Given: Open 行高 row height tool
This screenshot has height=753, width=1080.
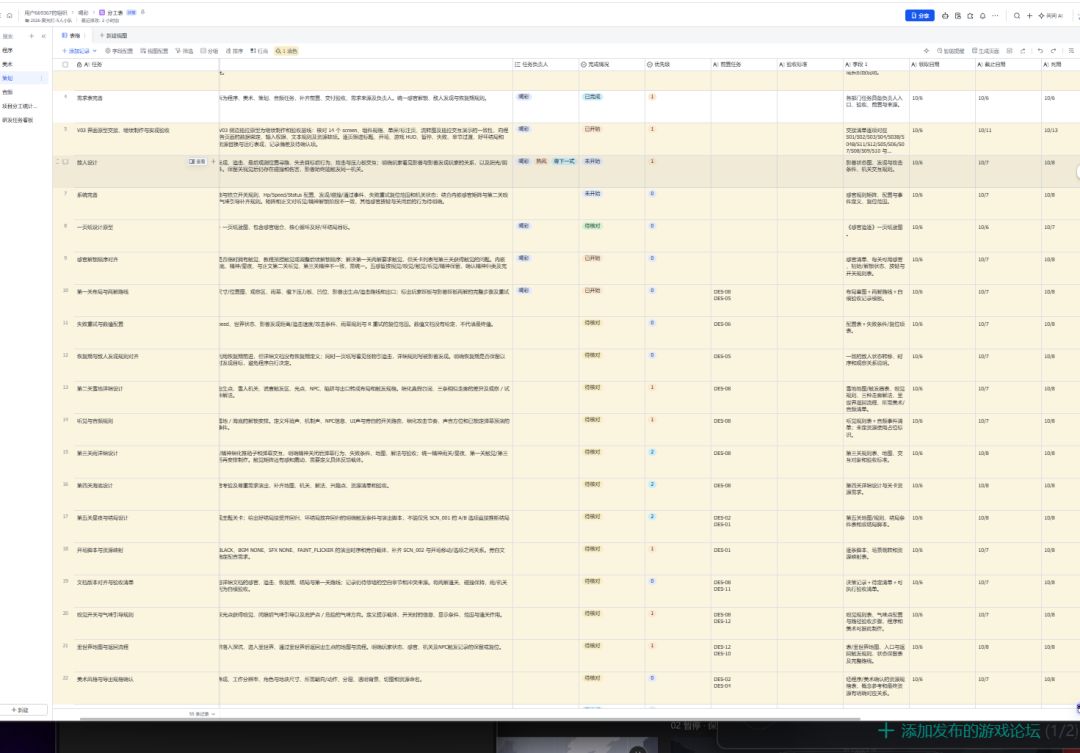Looking at the screenshot, I should pos(259,51).
